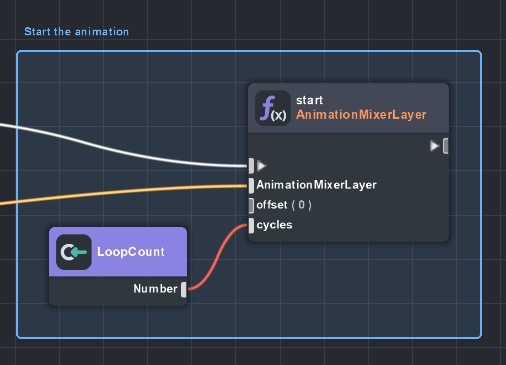Click the orange AnimationMixerLayer type label

(361, 115)
